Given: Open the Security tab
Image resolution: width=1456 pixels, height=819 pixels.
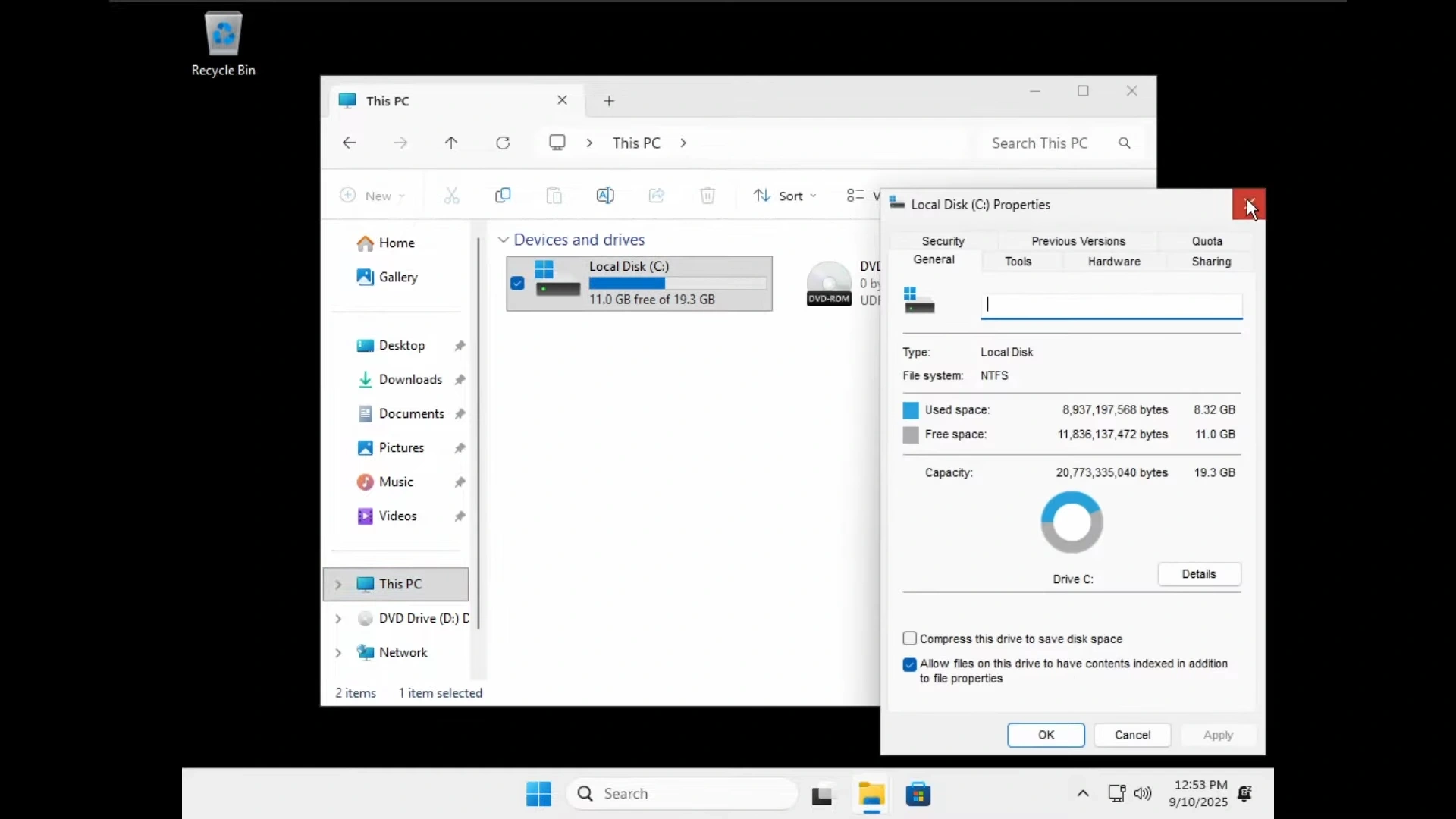Looking at the screenshot, I should (x=943, y=241).
